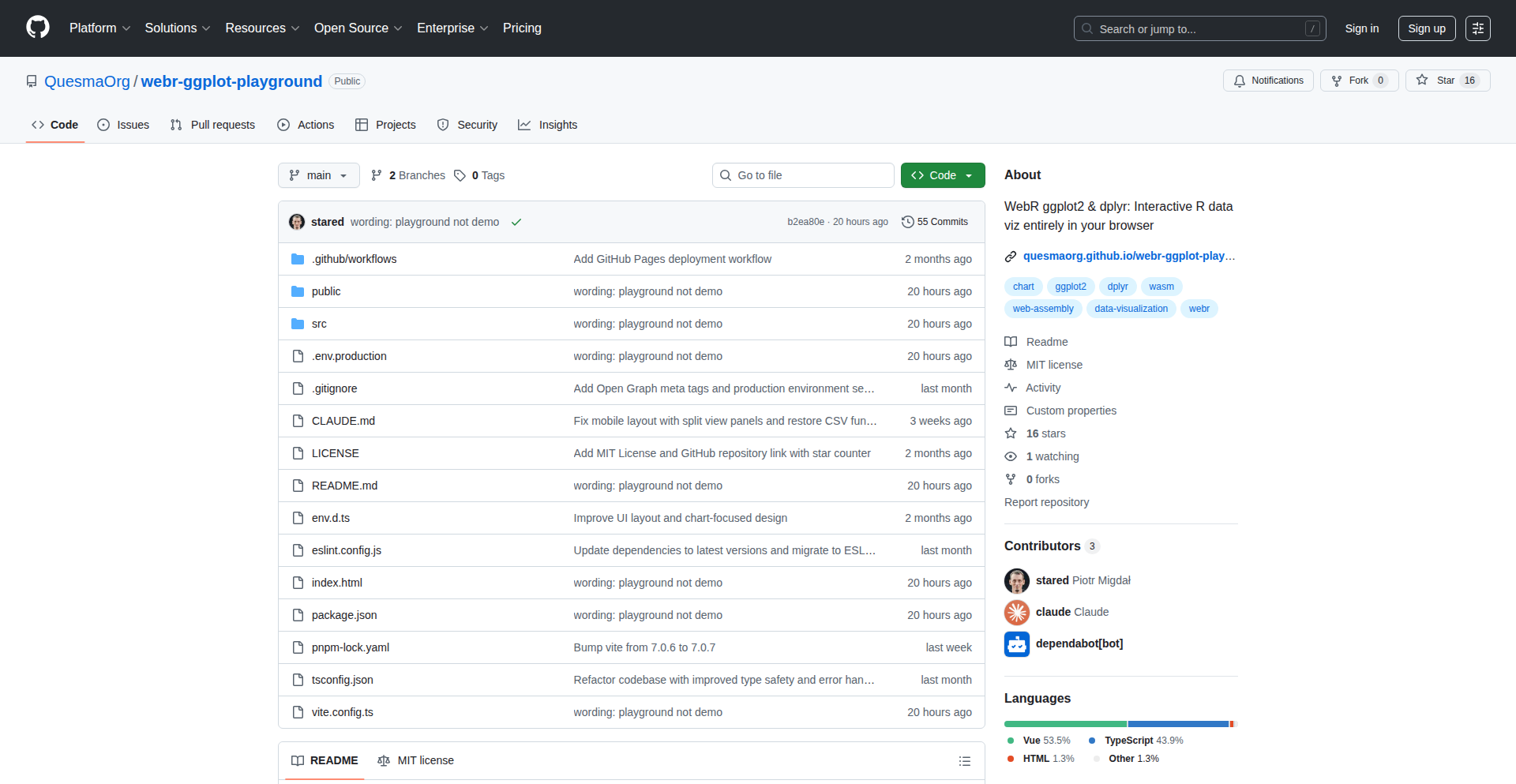Click the file icon beside package.json

(x=298, y=615)
